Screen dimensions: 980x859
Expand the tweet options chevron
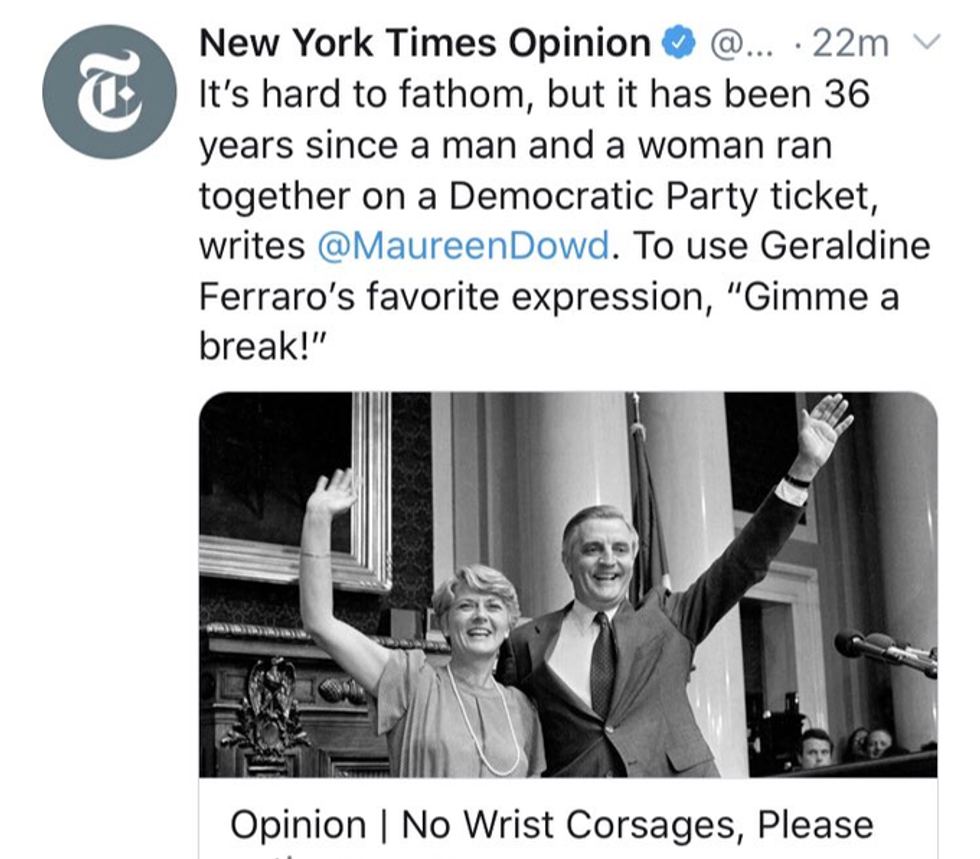928,43
